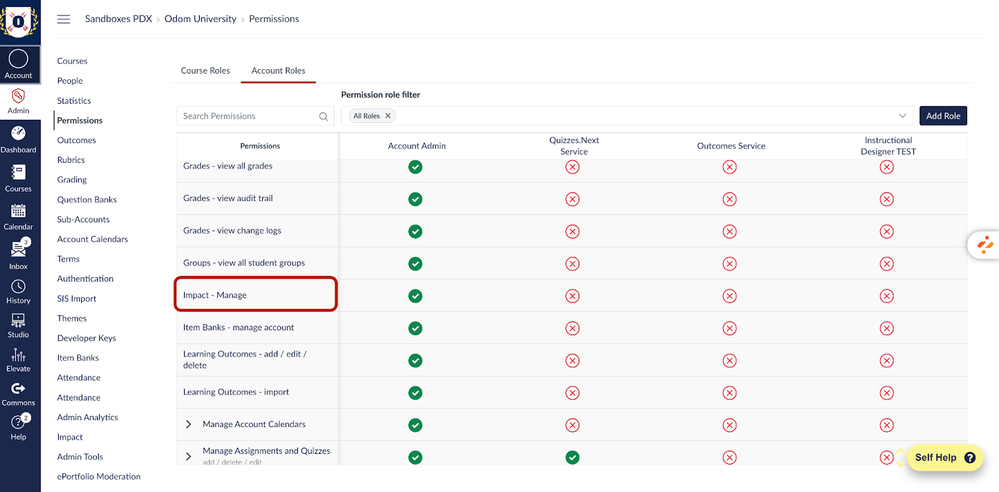
Task: Click the Add Role button
Action: [943, 116]
